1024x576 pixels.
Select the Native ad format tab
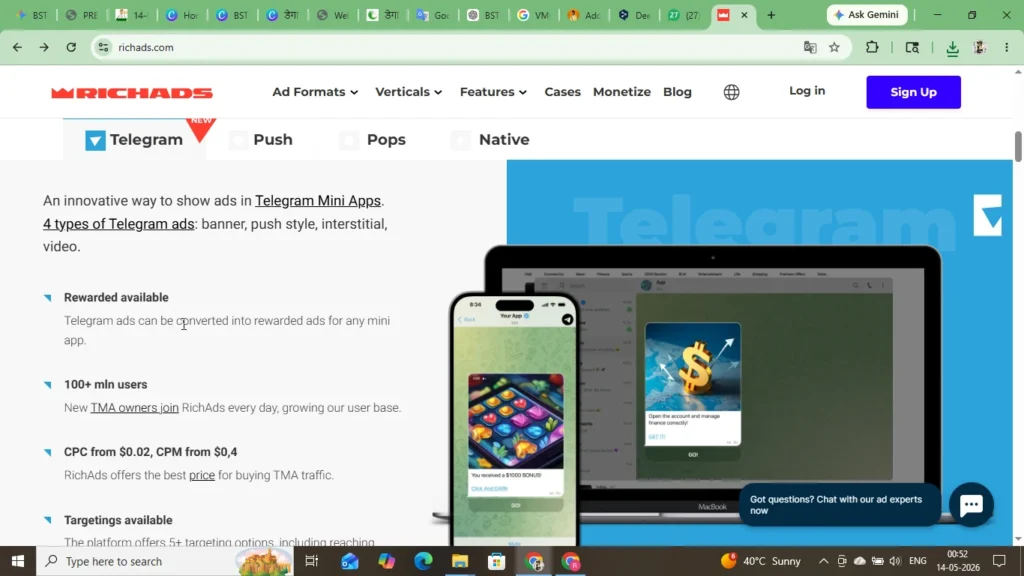coord(490,139)
